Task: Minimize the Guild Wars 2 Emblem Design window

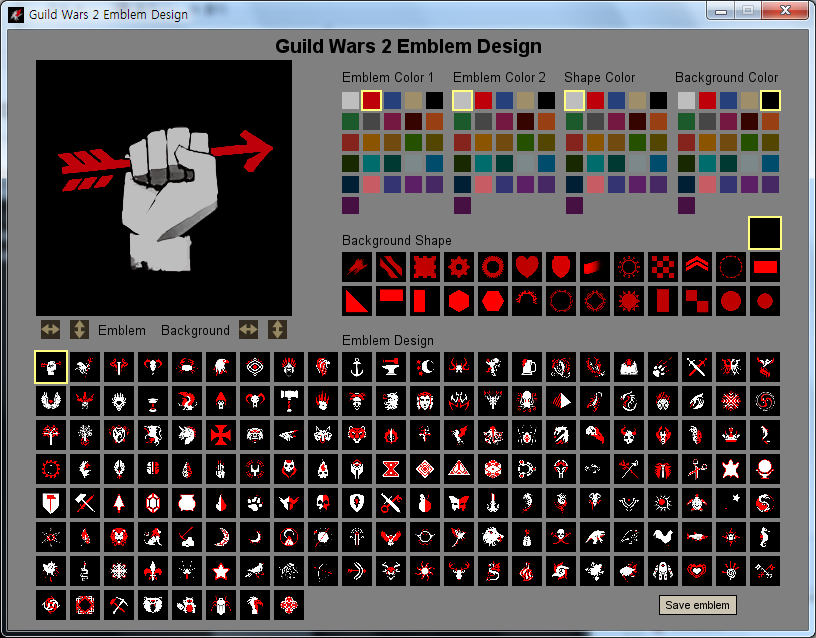Action: click(x=721, y=11)
